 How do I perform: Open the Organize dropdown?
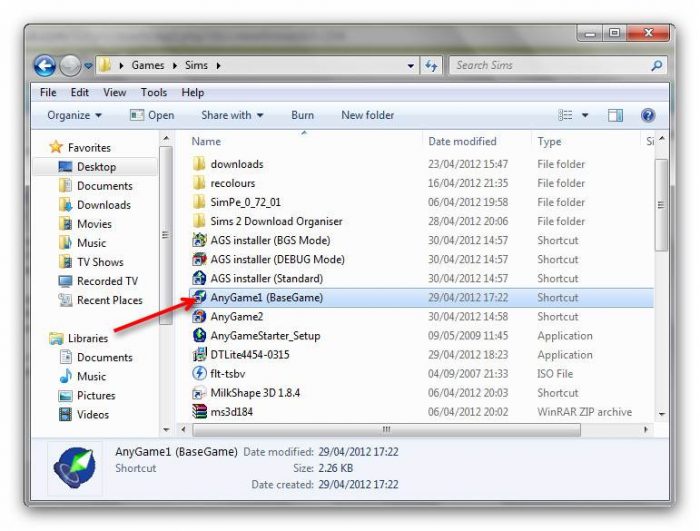click(74, 115)
